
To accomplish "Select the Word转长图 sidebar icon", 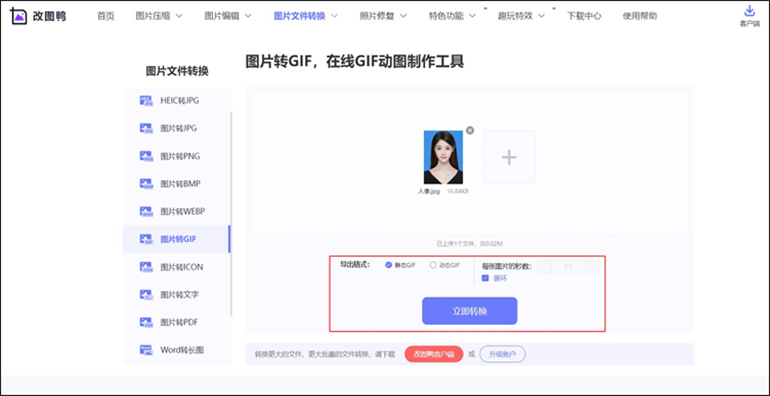I will pos(146,350).
